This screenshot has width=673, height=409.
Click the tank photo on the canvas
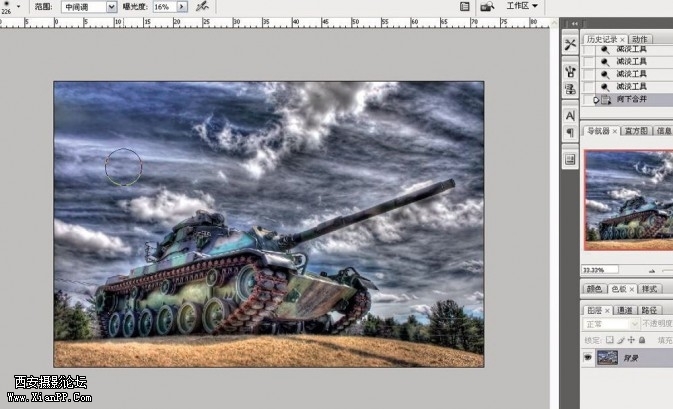[x=269, y=224]
